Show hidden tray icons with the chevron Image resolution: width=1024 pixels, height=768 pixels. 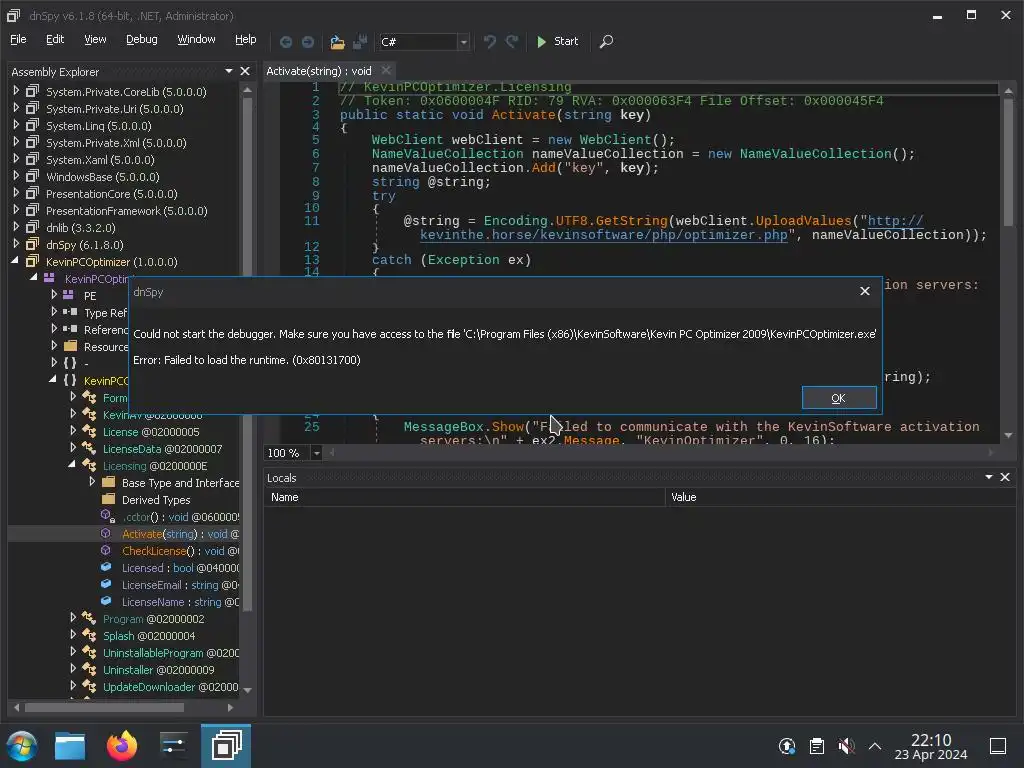pyautogui.click(x=875, y=746)
